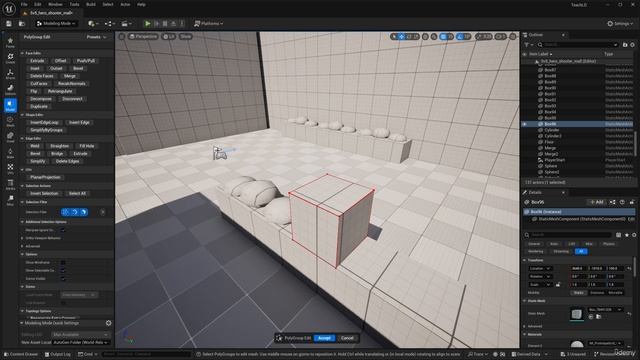
Task: Toggle the Show Selectable Corners checkbox
Action: tap(63, 270)
